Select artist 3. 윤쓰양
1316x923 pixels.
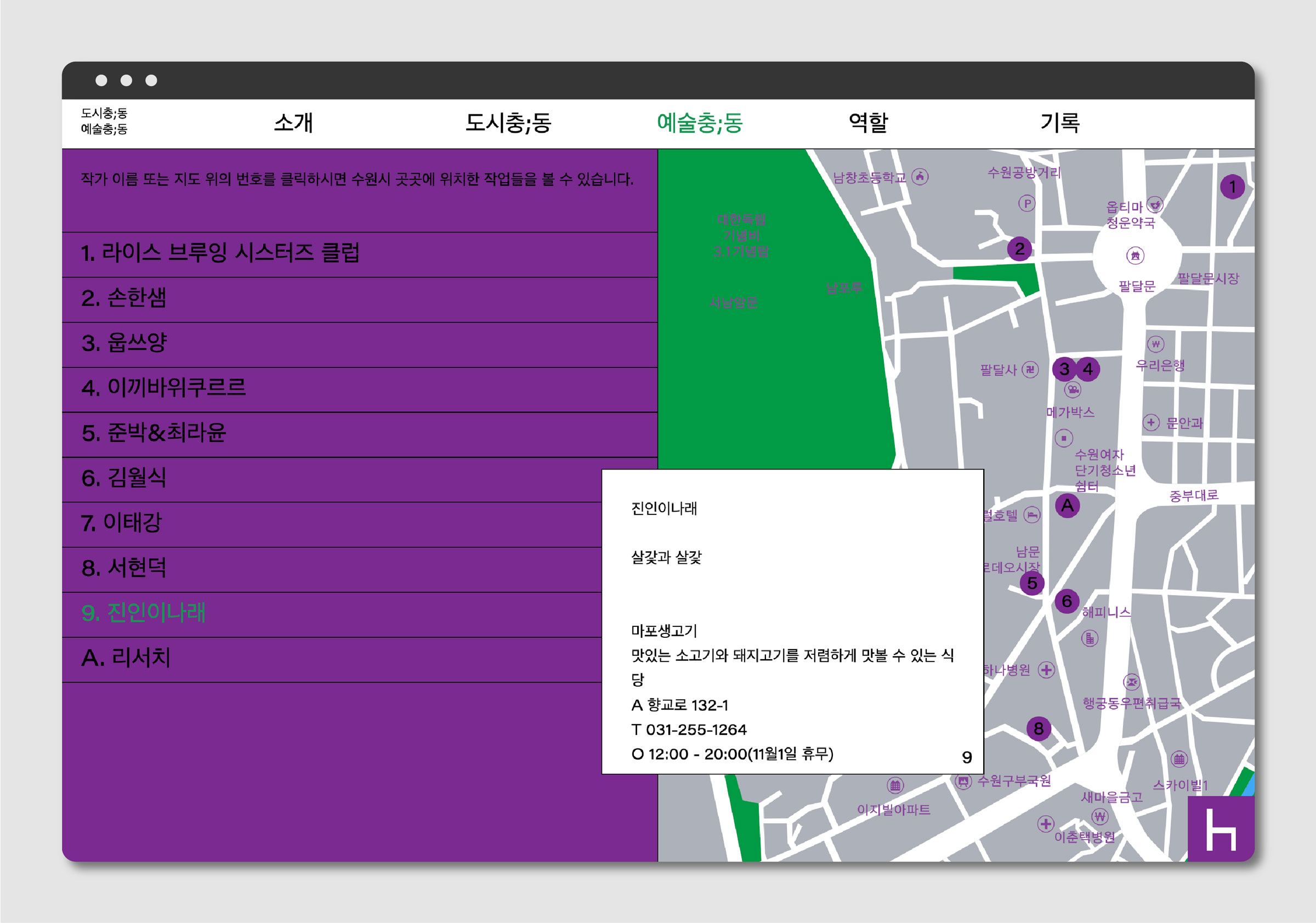[x=359, y=344]
